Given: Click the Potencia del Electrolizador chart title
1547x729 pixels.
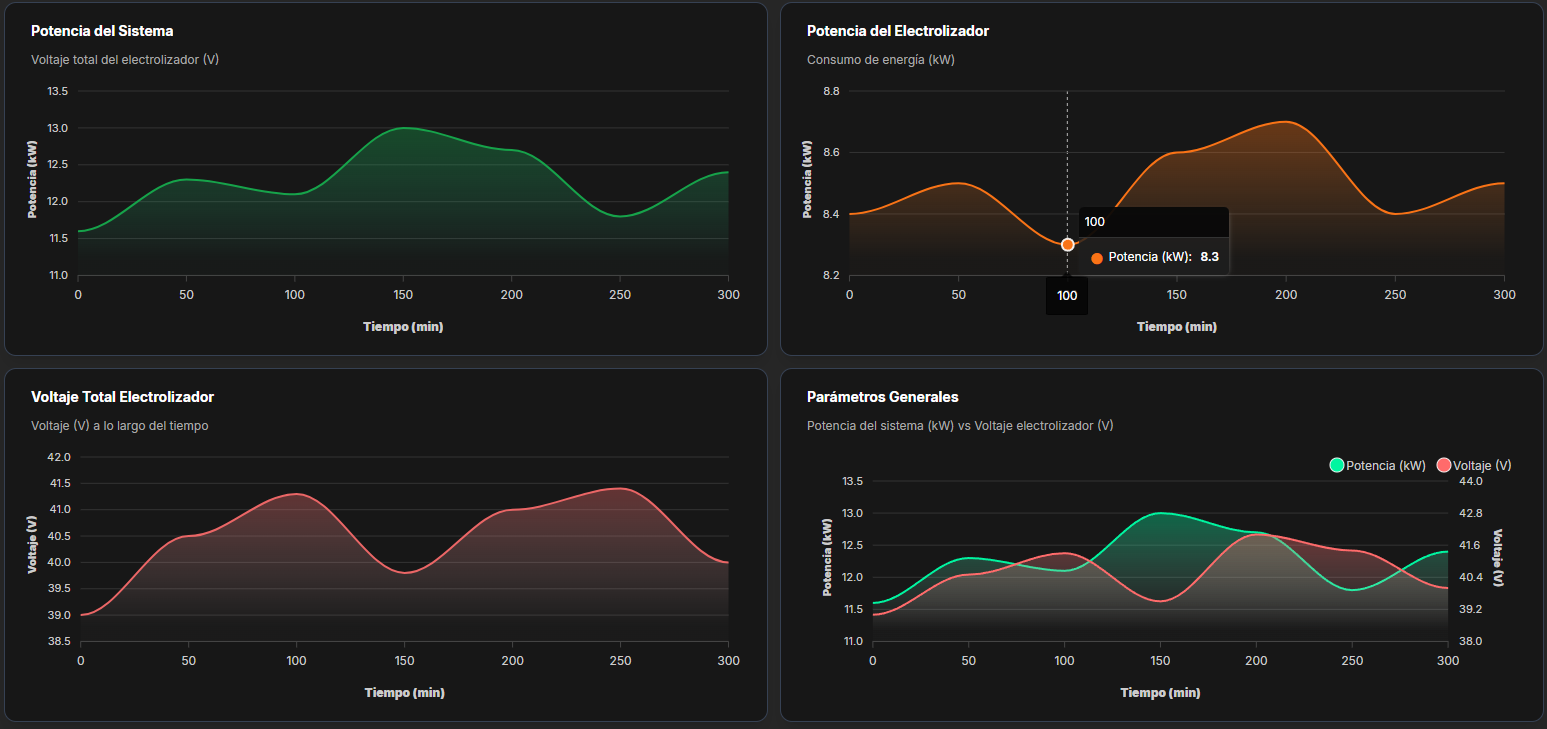Looking at the screenshot, I should click(897, 31).
